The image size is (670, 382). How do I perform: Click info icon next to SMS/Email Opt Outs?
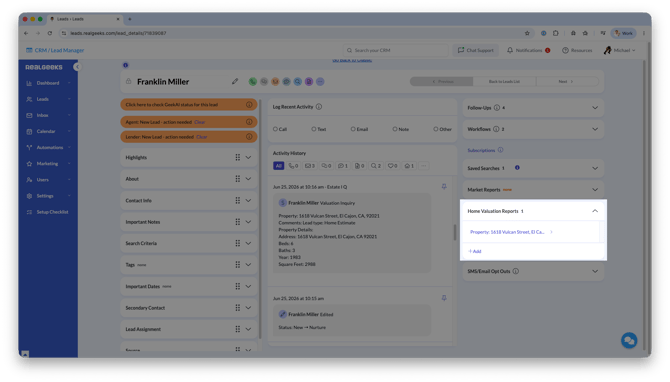pyautogui.click(x=516, y=271)
